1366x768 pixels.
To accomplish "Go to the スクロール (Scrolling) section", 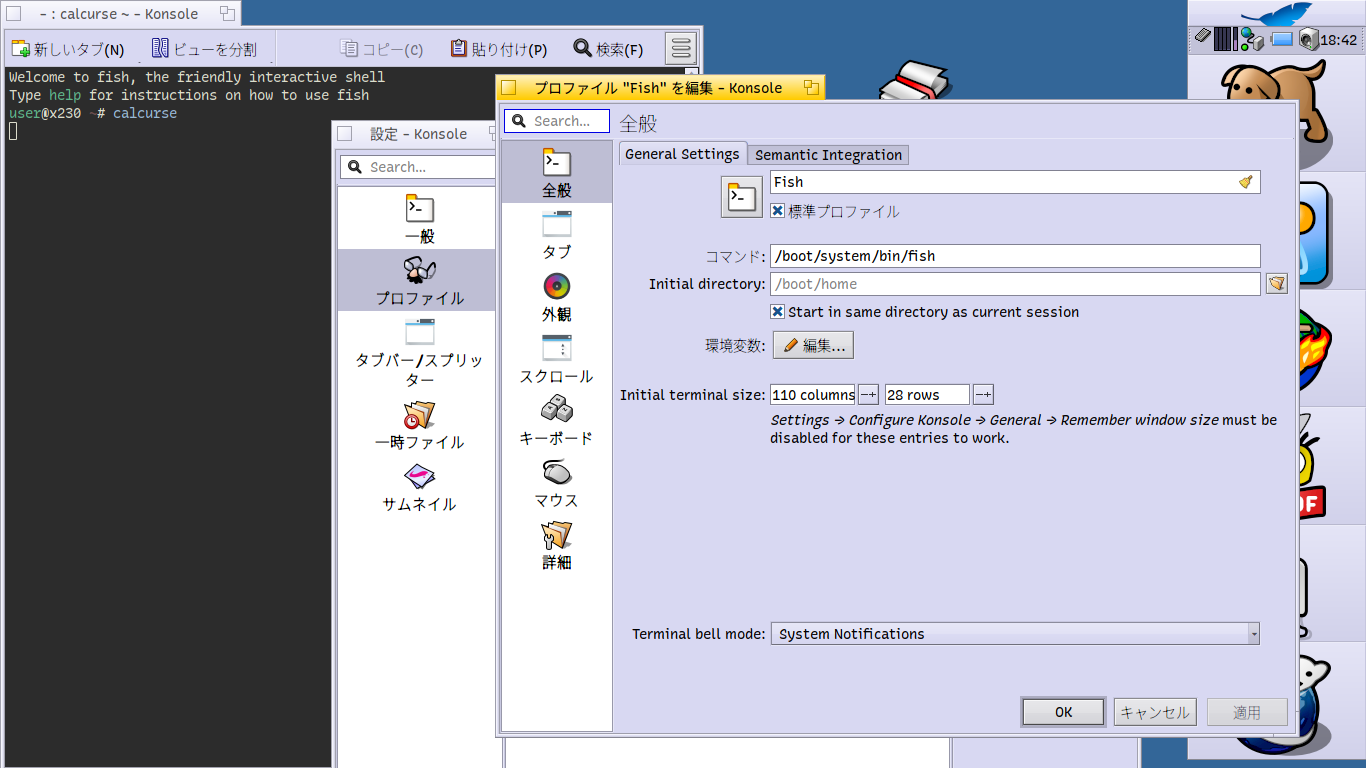I will 557,359.
